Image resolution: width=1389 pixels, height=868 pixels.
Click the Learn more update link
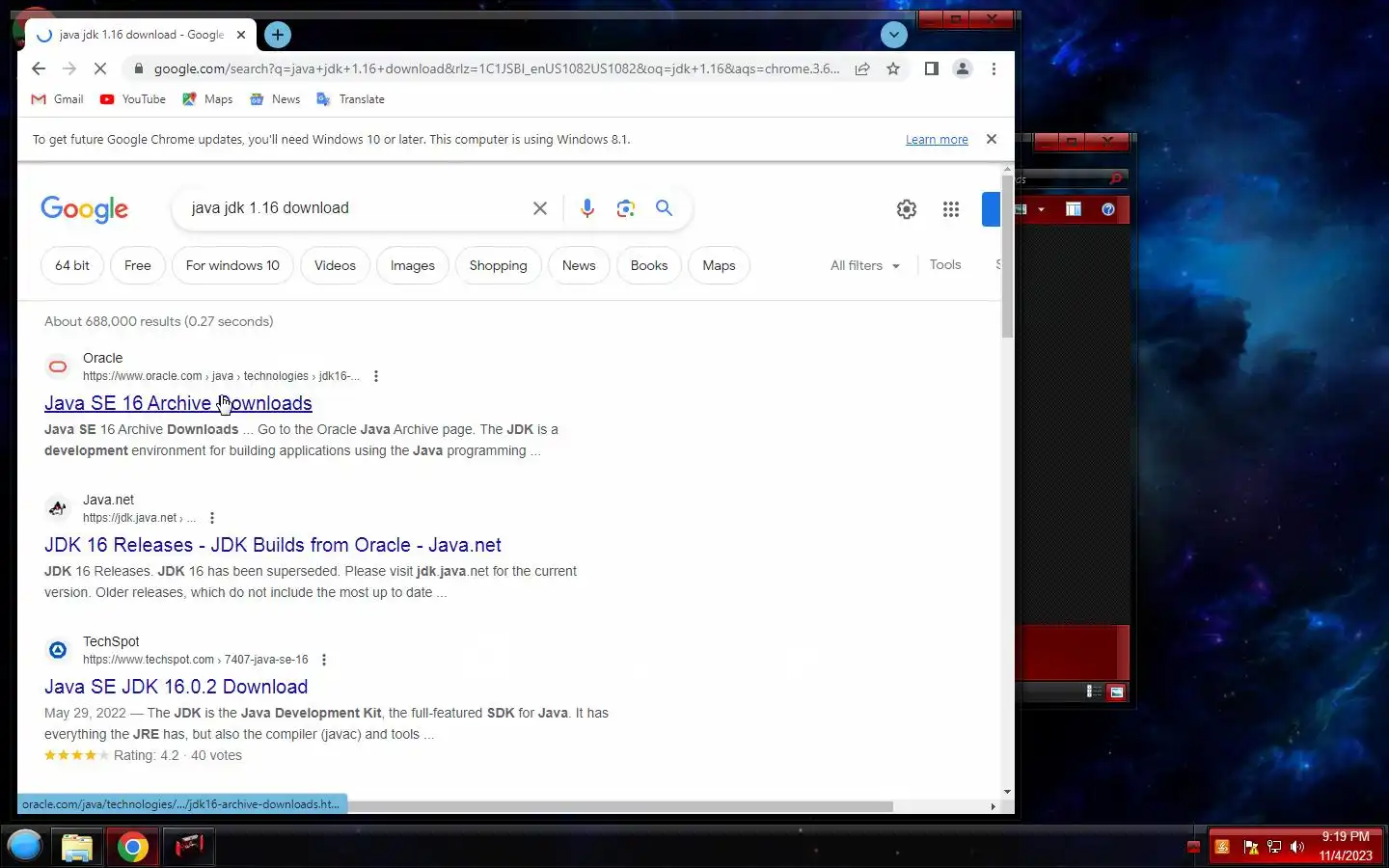[x=937, y=140]
